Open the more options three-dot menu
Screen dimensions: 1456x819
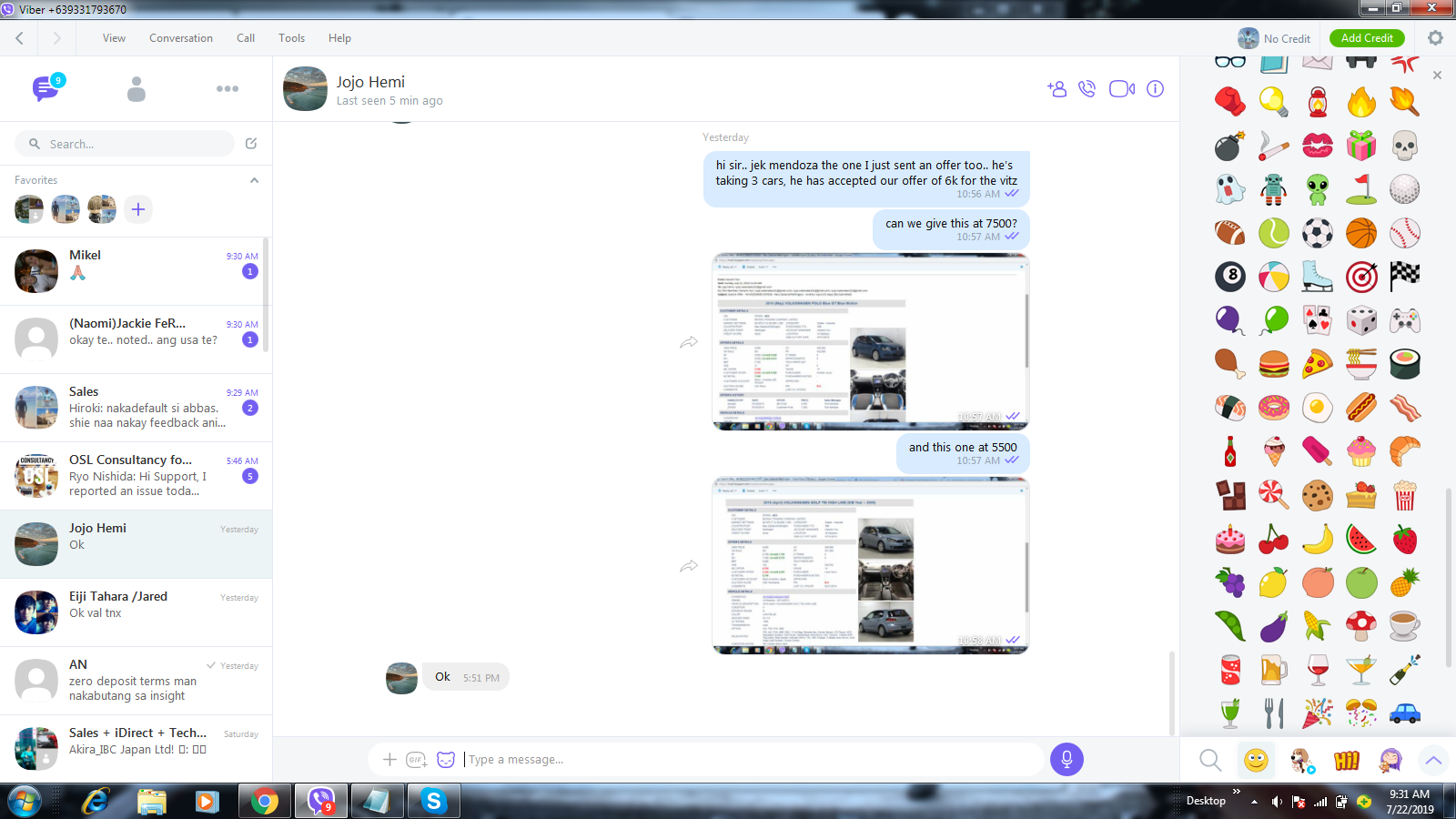pos(227,88)
